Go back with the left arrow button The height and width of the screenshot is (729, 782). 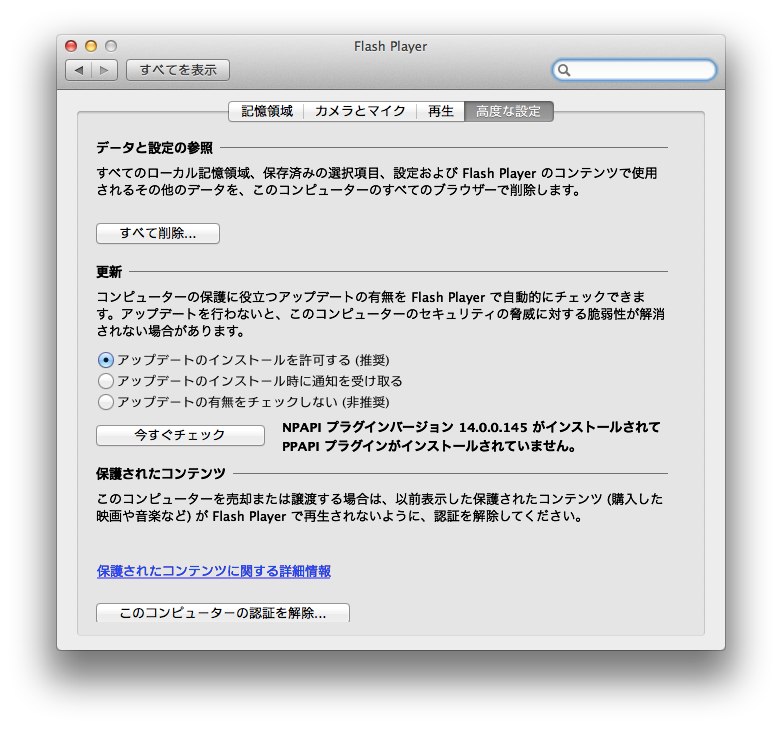pyautogui.click(x=78, y=70)
